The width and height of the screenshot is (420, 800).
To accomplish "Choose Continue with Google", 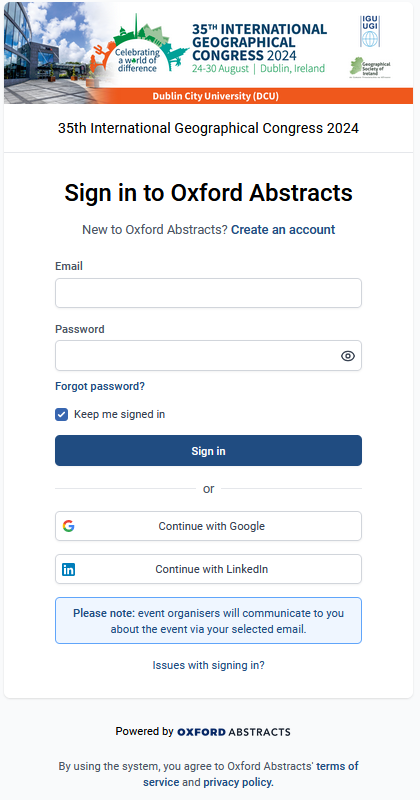I will (x=208, y=526).
